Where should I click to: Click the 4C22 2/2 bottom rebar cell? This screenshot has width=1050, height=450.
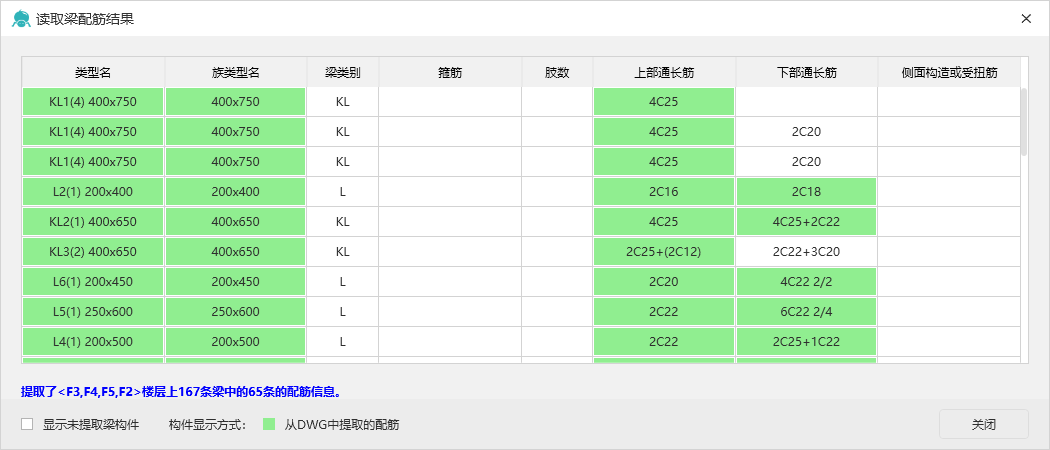pos(807,282)
